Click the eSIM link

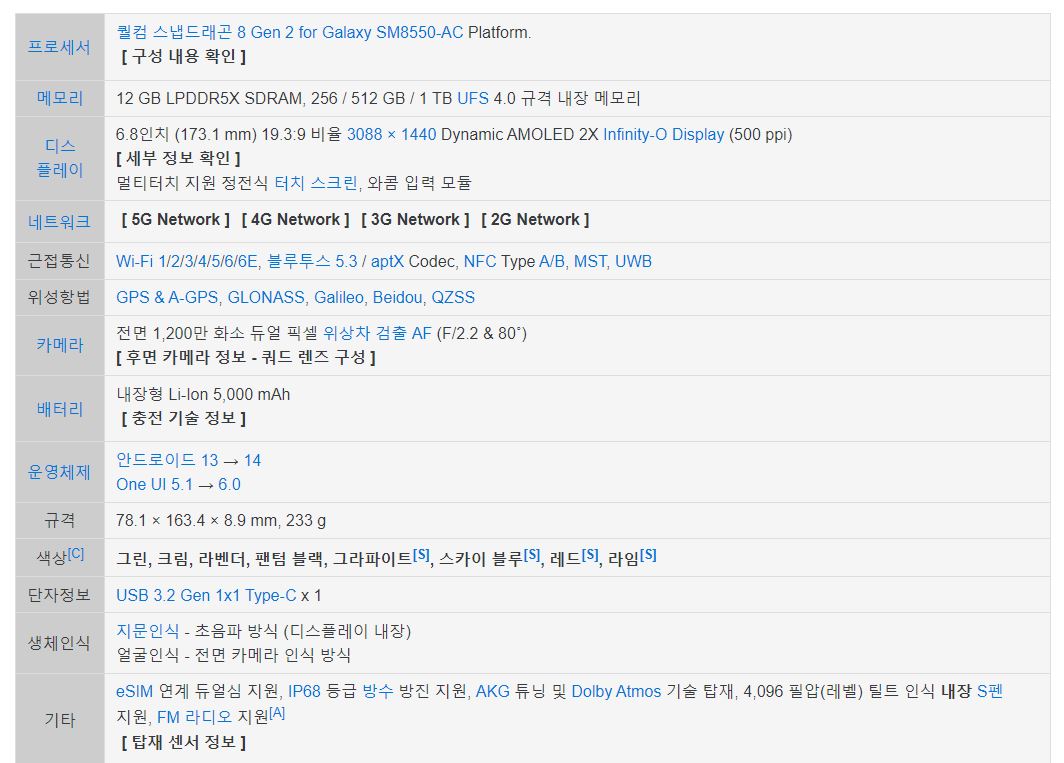coord(134,692)
